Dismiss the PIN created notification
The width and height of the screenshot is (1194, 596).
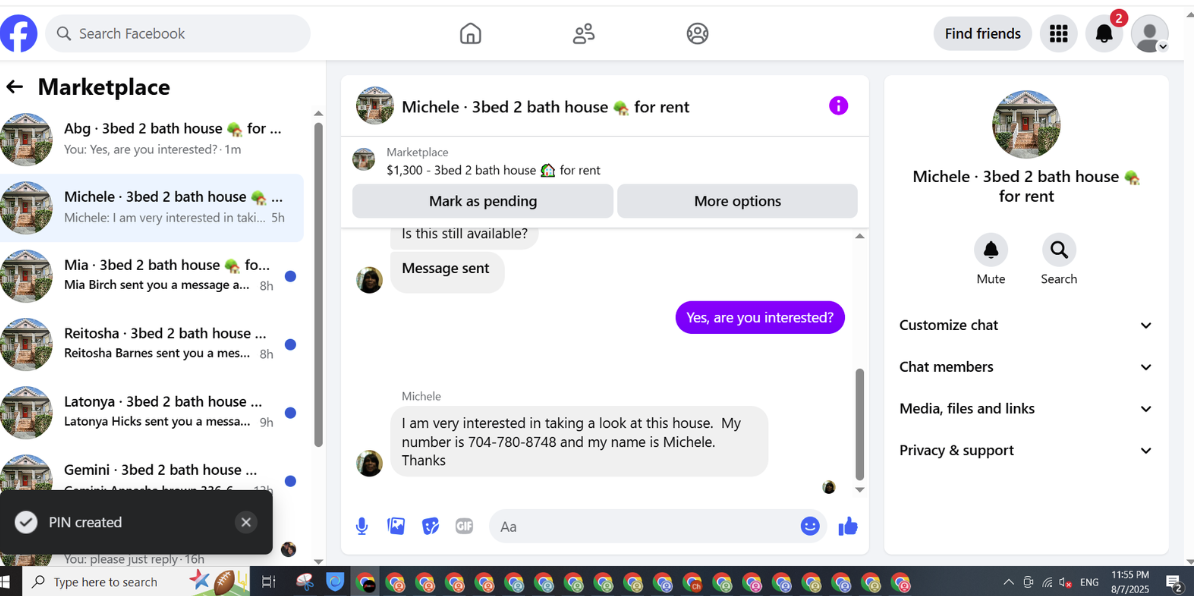245,522
